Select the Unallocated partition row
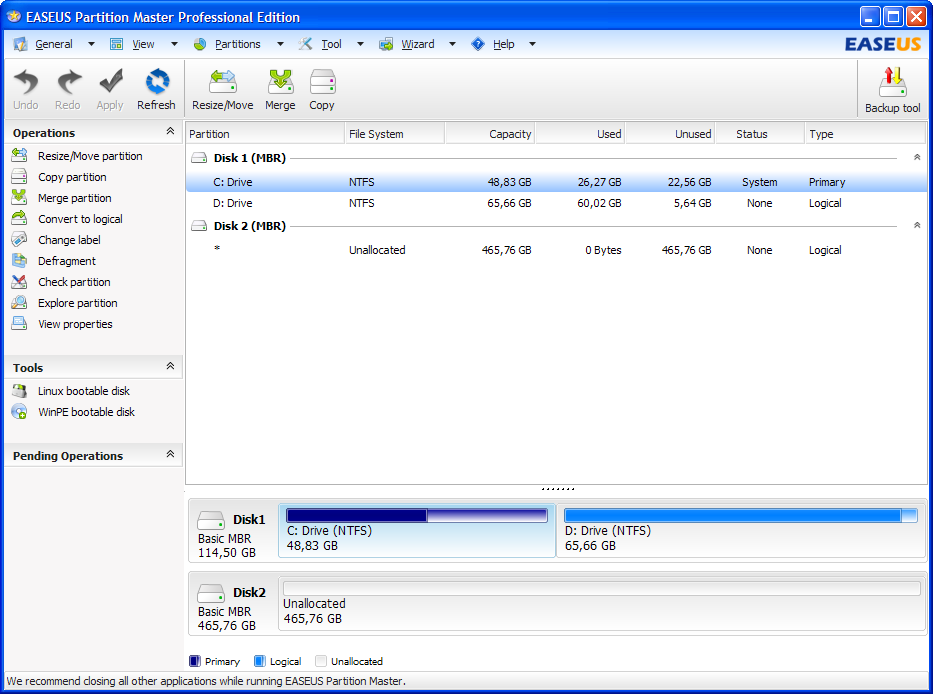This screenshot has width=933, height=694. [556, 250]
